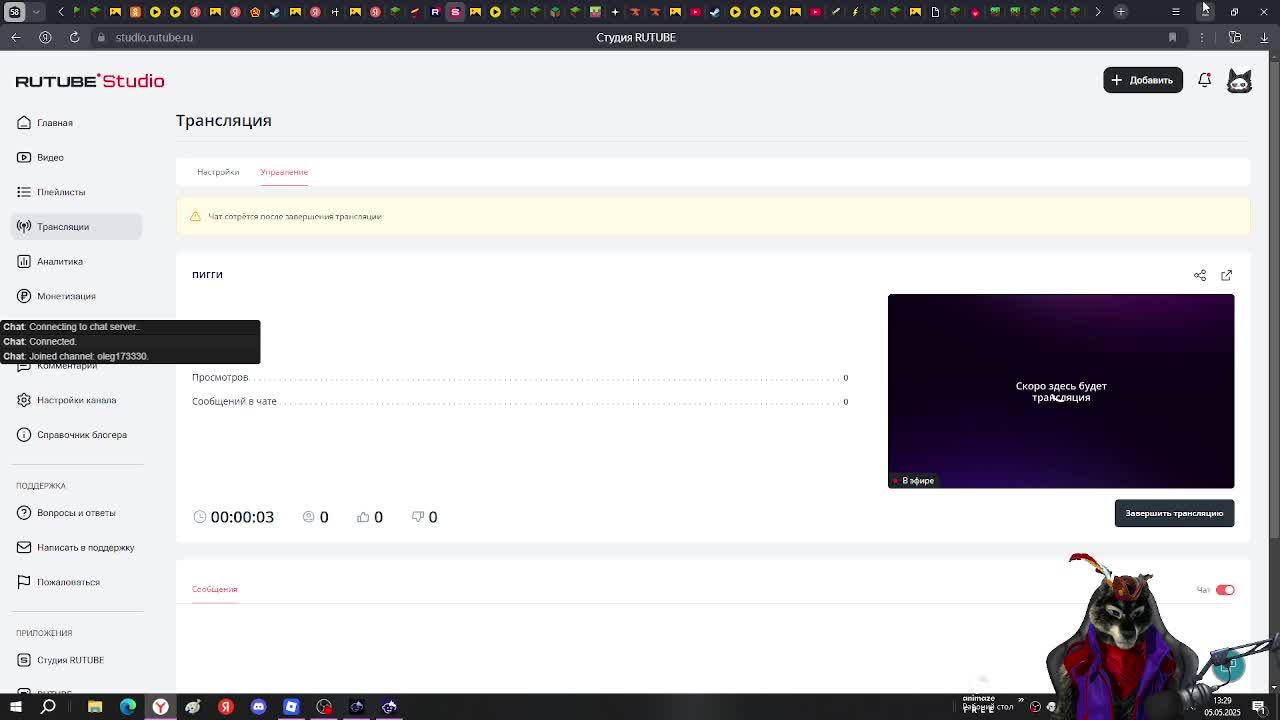Open the Главная sidebar item

pos(55,123)
